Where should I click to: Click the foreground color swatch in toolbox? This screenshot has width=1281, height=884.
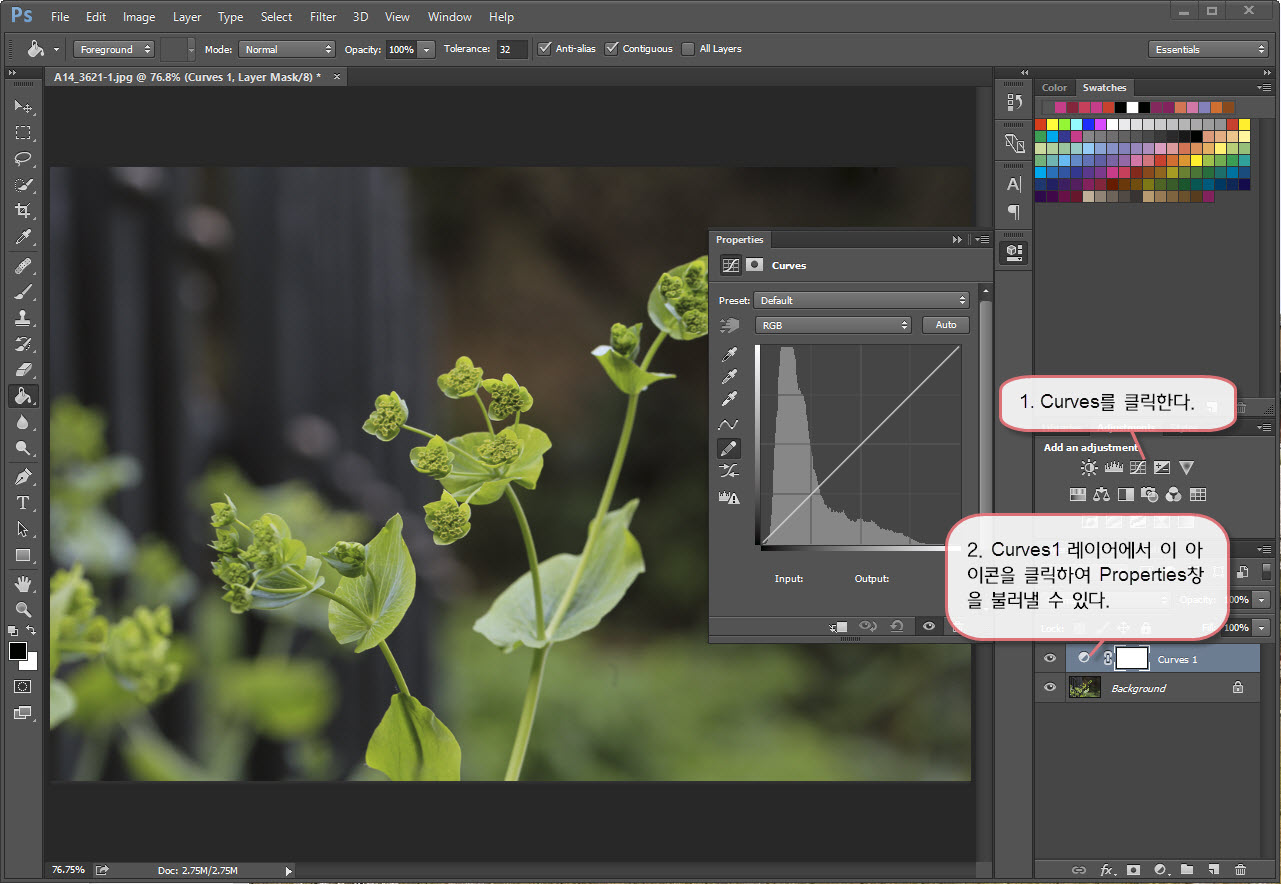[x=18, y=651]
